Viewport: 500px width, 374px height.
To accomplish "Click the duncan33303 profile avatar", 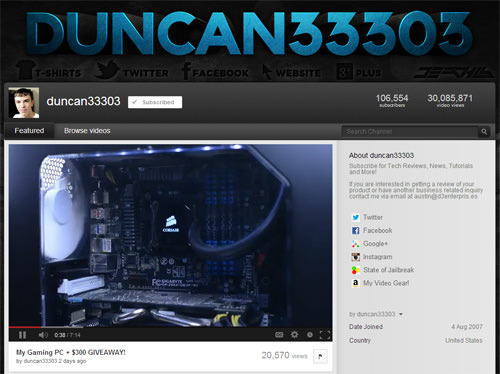I will (x=24, y=103).
